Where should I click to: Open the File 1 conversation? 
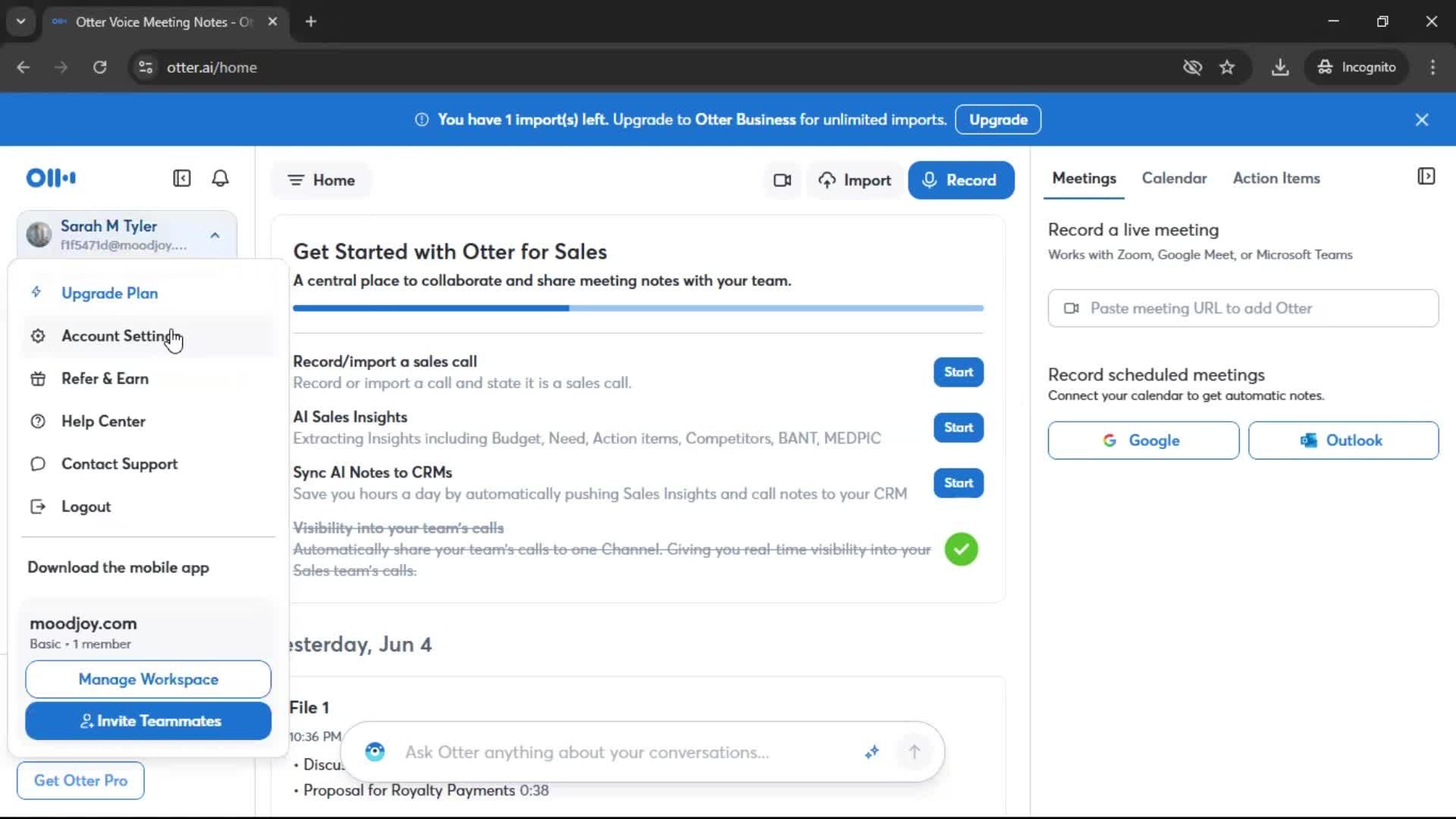tap(309, 708)
